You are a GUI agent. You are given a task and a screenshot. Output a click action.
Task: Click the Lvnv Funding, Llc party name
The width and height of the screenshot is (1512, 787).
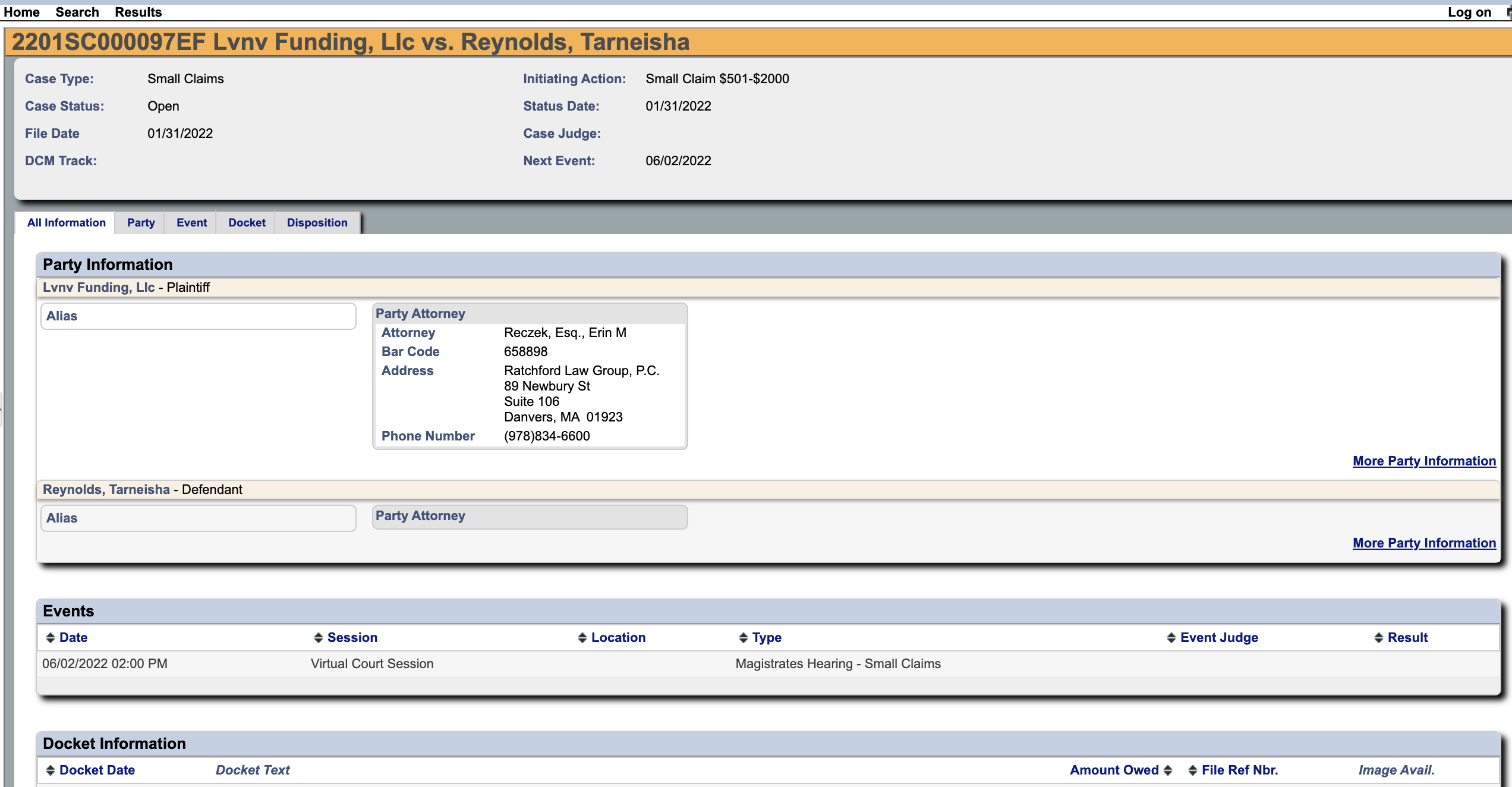point(99,288)
